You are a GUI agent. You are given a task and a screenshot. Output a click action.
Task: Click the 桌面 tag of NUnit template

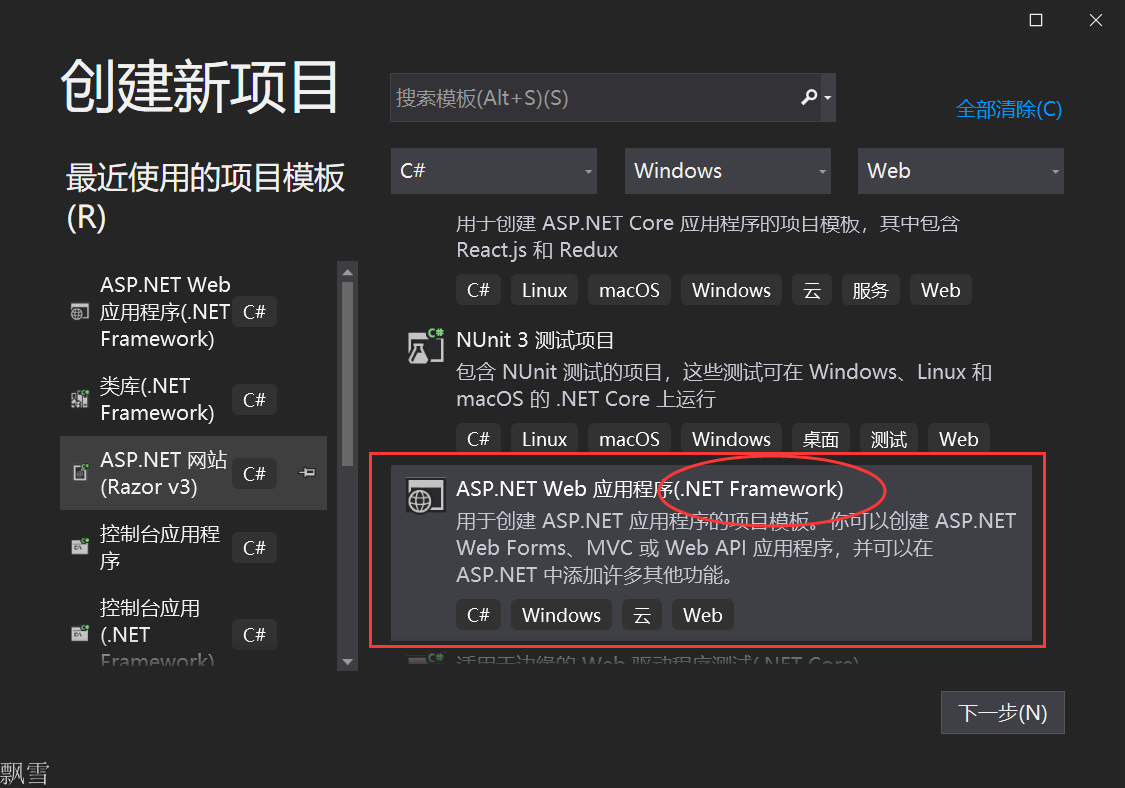[x=821, y=438]
